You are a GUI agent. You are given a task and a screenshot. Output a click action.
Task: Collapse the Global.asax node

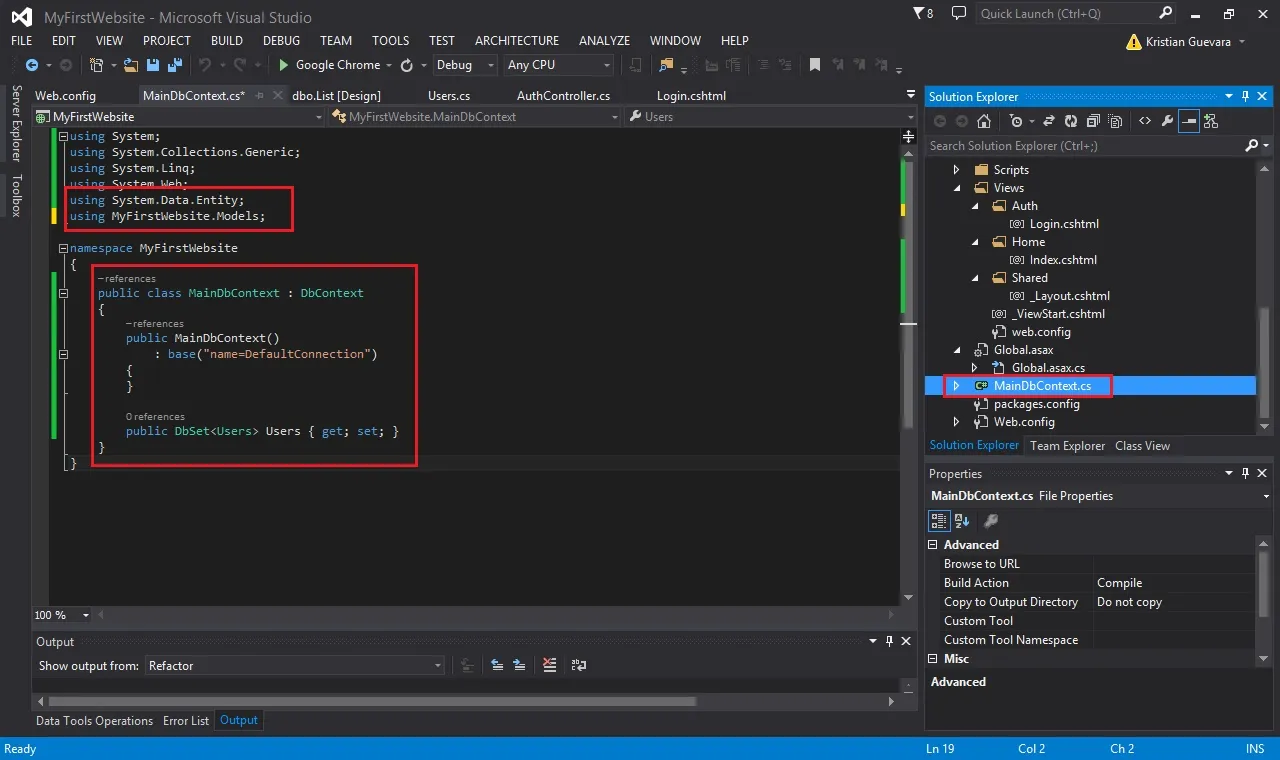tap(956, 350)
